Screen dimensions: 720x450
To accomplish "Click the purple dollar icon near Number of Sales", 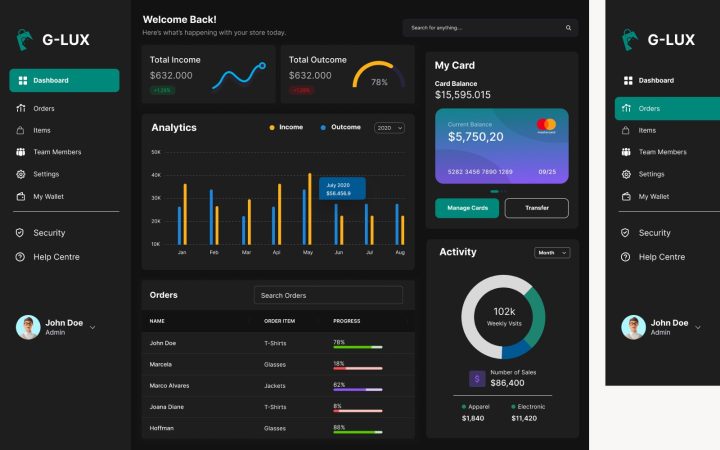I will click(x=477, y=379).
